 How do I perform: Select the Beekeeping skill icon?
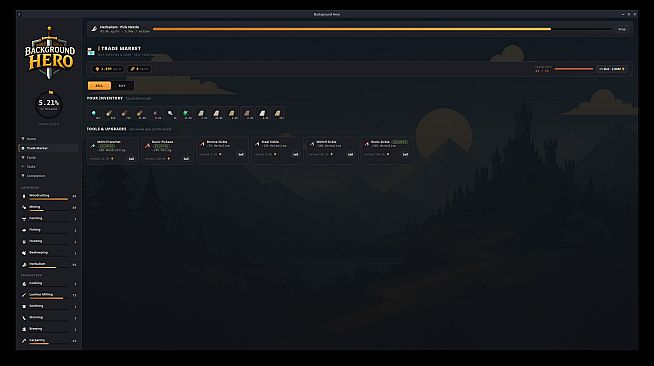point(24,253)
